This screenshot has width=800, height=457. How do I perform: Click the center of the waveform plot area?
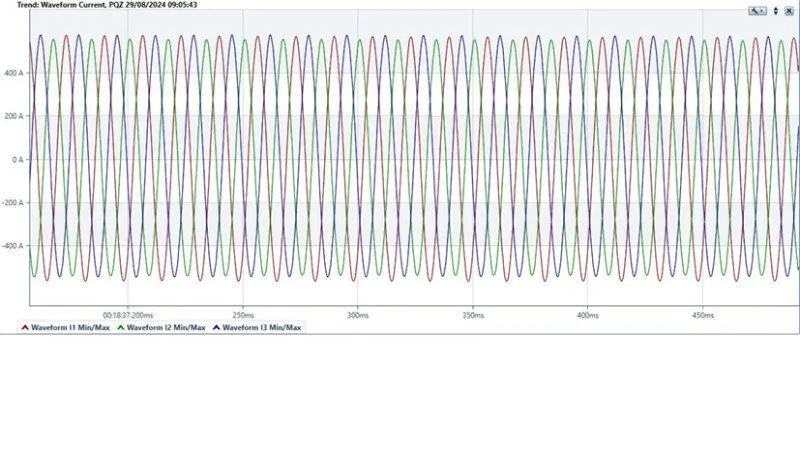(x=414, y=158)
